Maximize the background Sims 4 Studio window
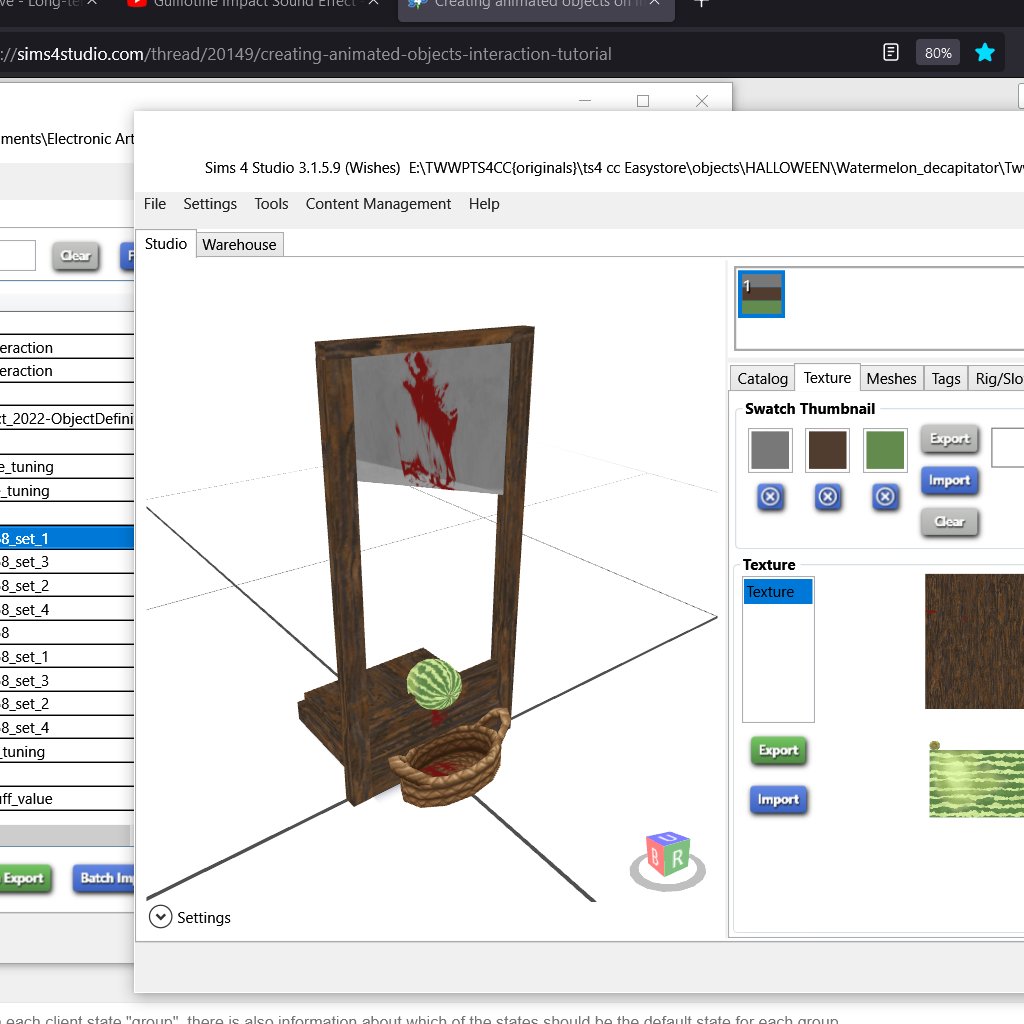The image size is (1024, 1024). tap(643, 101)
